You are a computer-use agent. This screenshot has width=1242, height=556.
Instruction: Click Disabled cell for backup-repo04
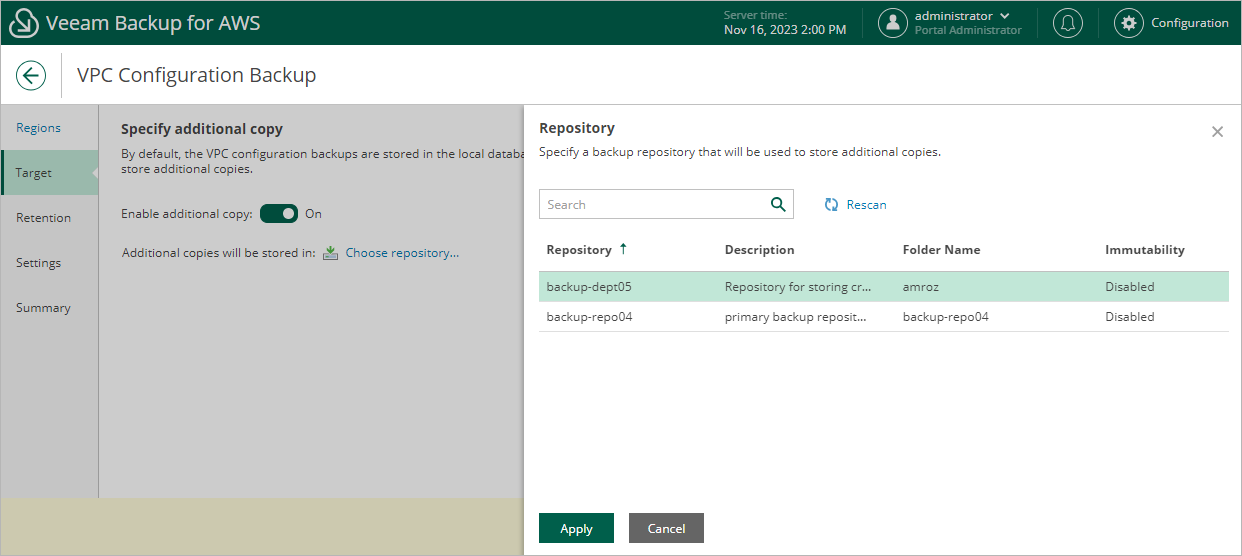point(1129,317)
